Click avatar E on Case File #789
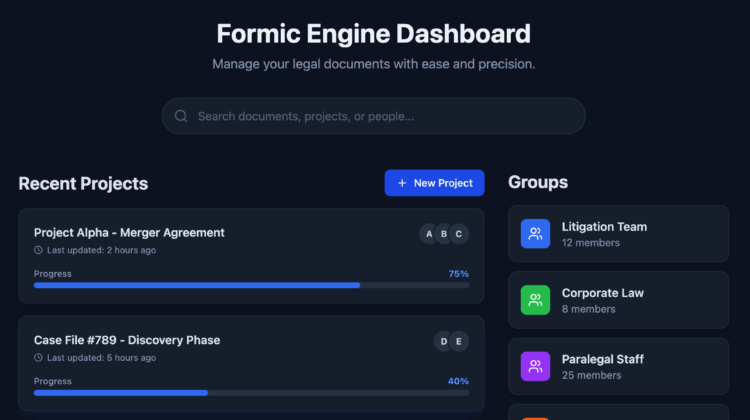The height and width of the screenshot is (420, 750). click(x=459, y=342)
